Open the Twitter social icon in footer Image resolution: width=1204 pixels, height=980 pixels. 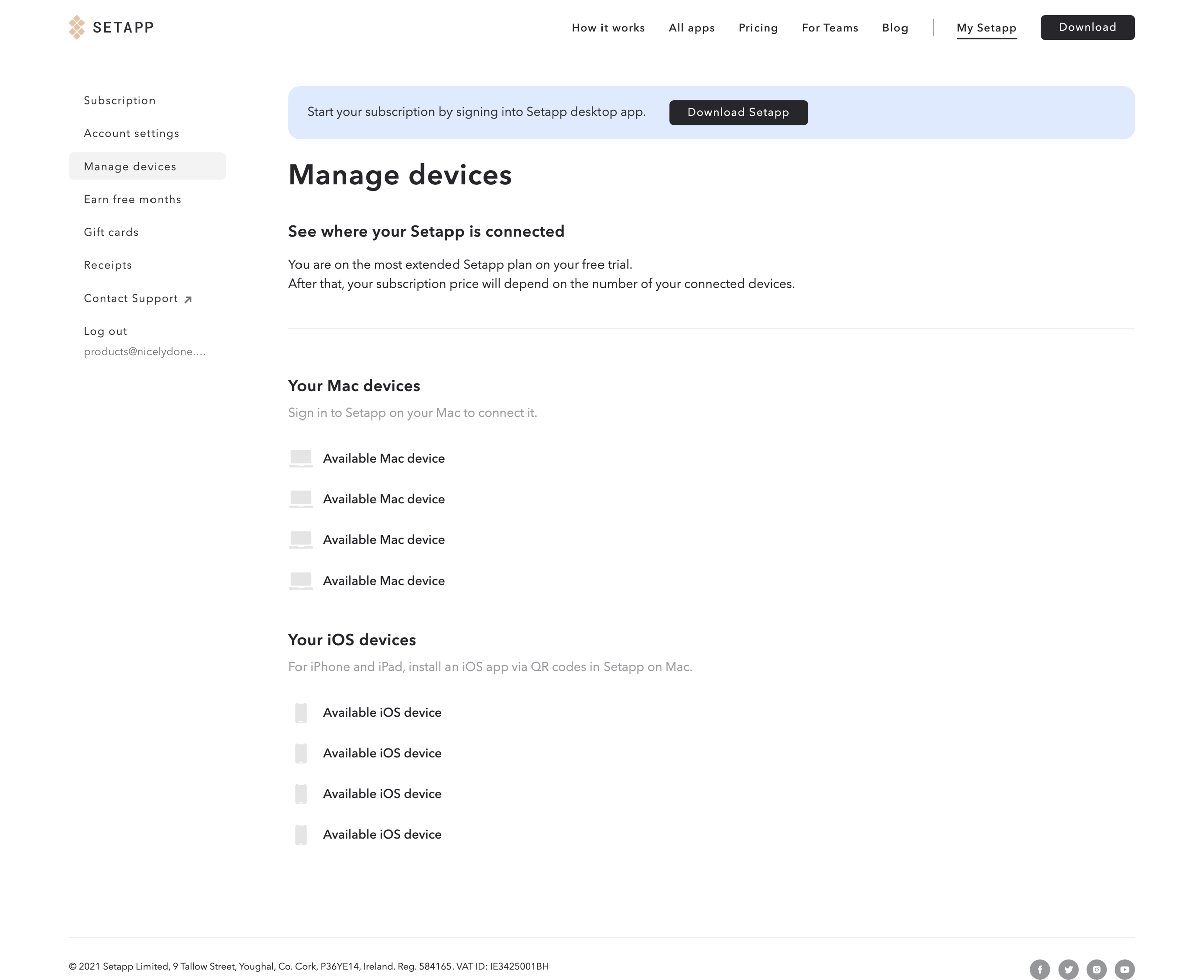click(1068, 970)
